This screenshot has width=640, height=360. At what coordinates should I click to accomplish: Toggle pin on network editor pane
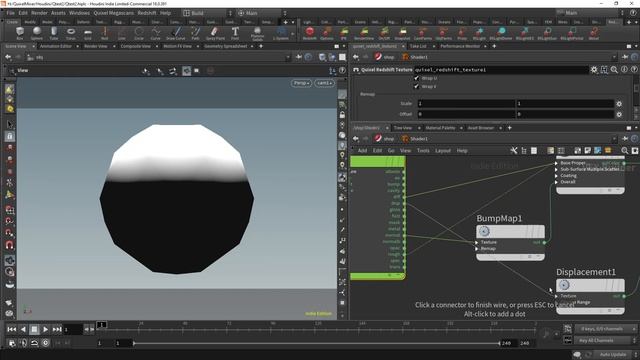tap(625, 139)
